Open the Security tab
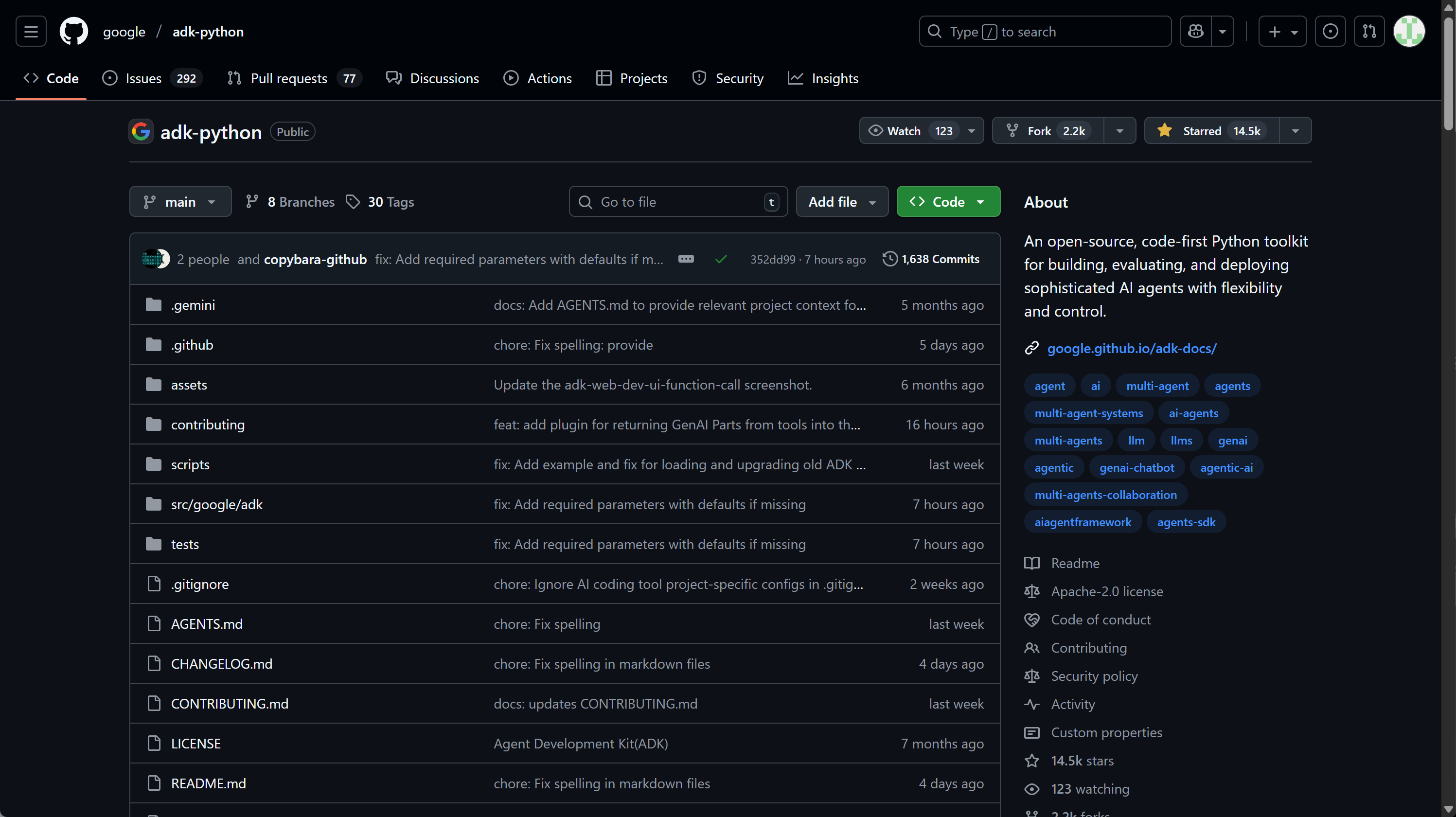The height and width of the screenshot is (817, 1456). [728, 78]
